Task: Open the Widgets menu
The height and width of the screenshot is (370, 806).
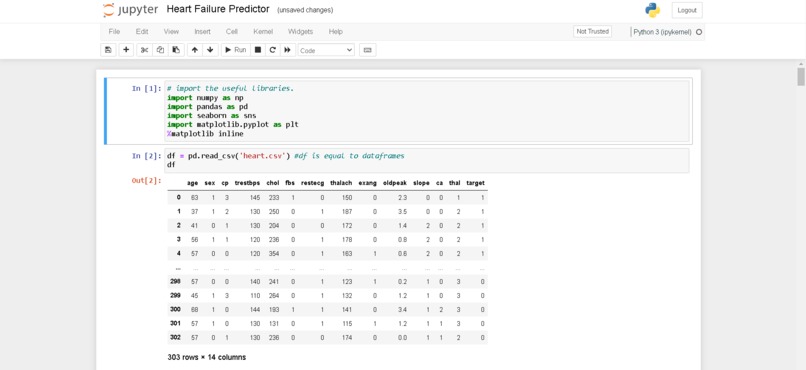Action: (x=300, y=31)
